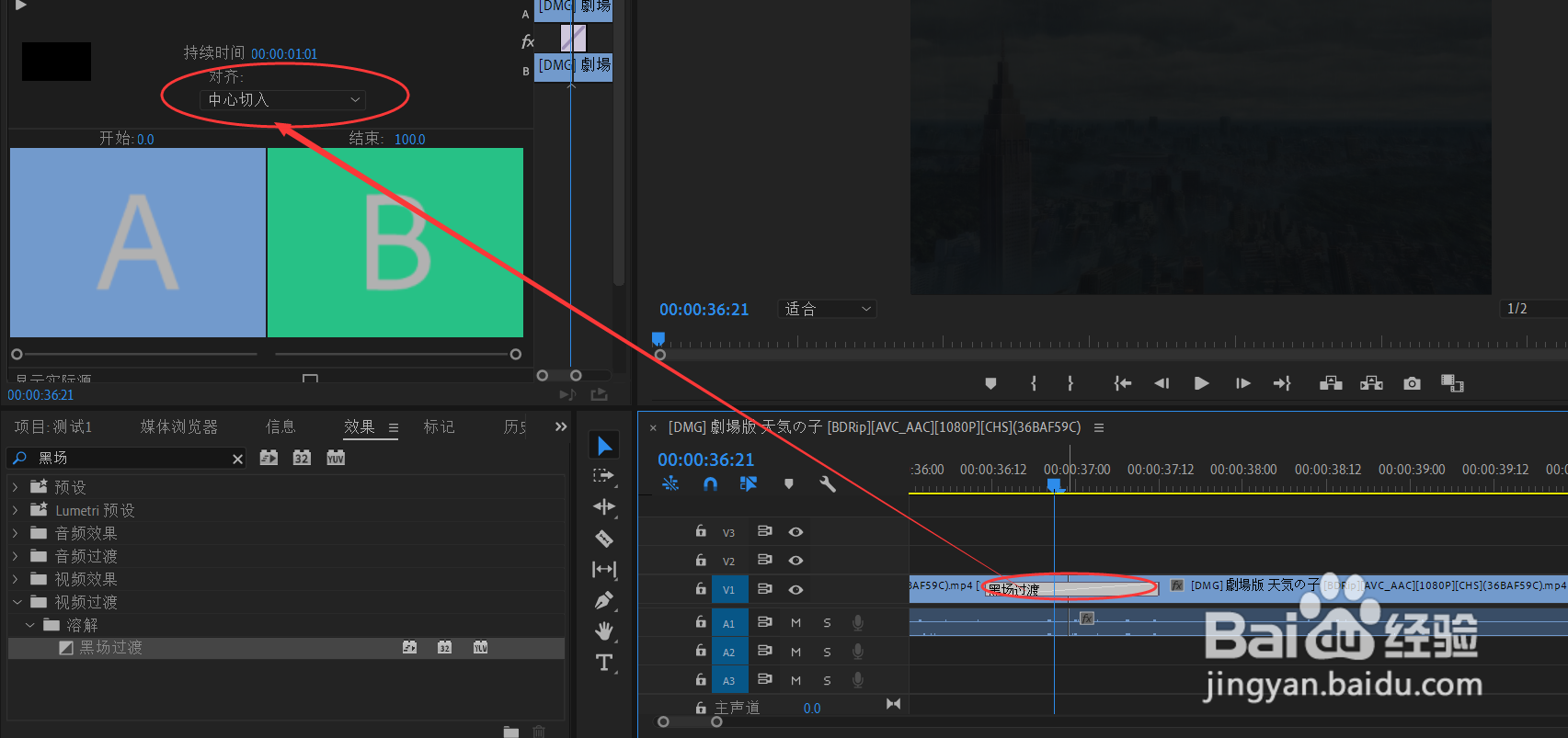This screenshot has height=738, width=1568.
Task: Open the zoom level dropdown 适合
Action: pyautogui.click(x=827, y=309)
